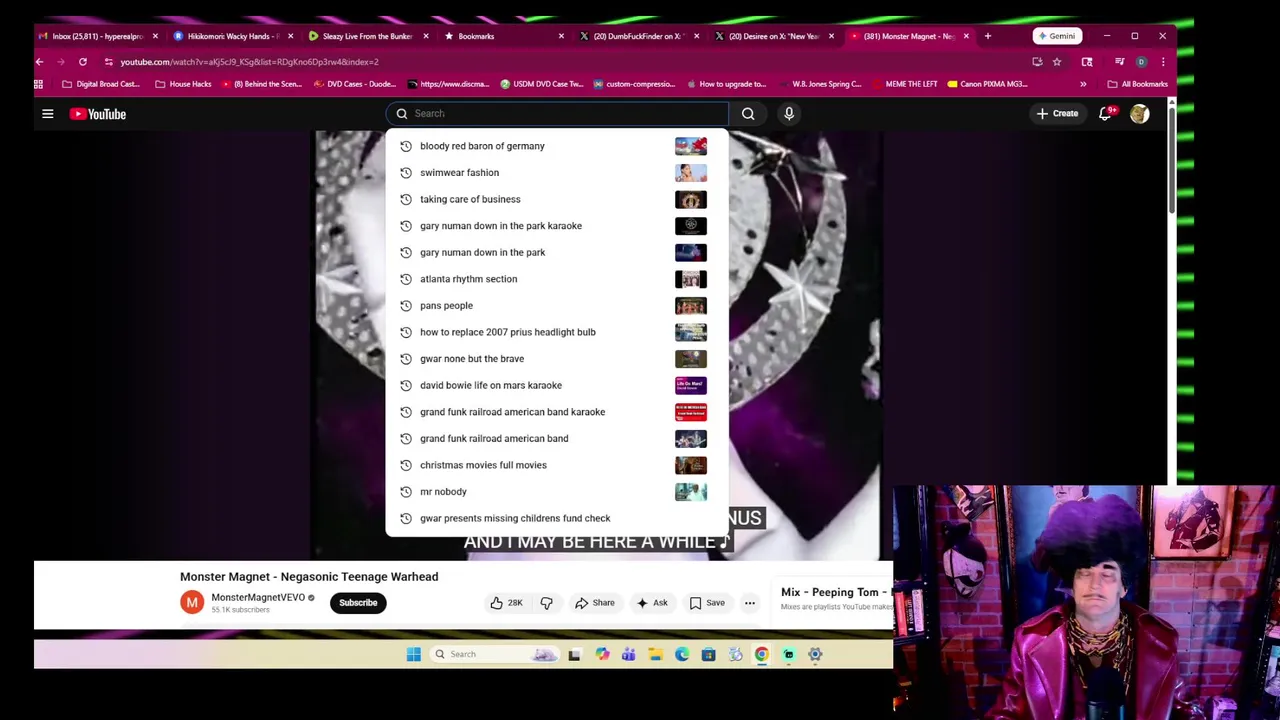Select suggestion 'bloody red baron of germany'
Screen dimensions: 1280x720
[557, 146]
